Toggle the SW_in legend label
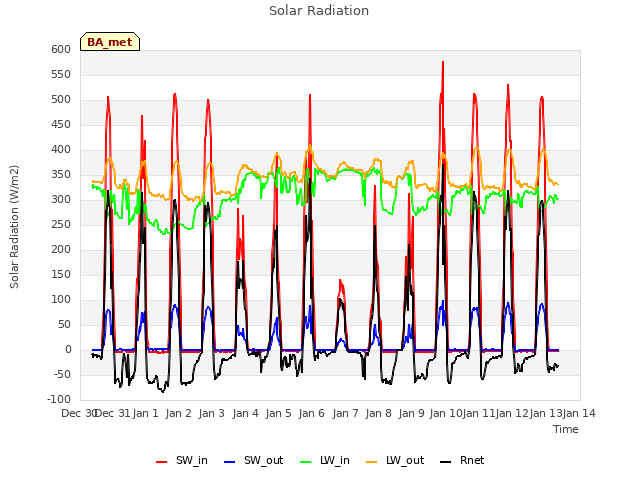The image size is (640, 480). [192, 460]
